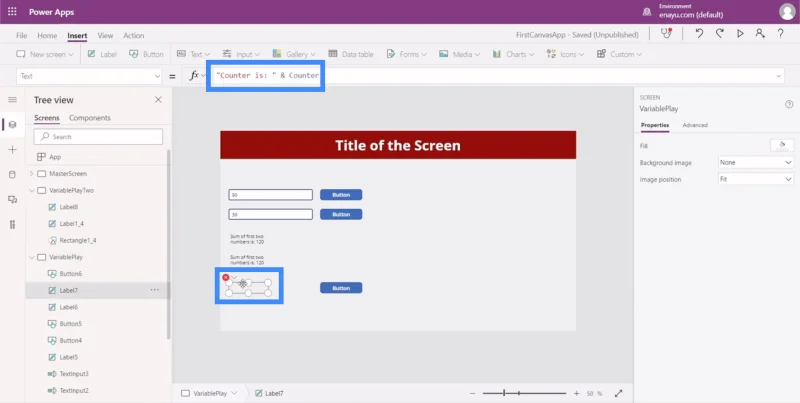Open the File menu

tap(21, 35)
